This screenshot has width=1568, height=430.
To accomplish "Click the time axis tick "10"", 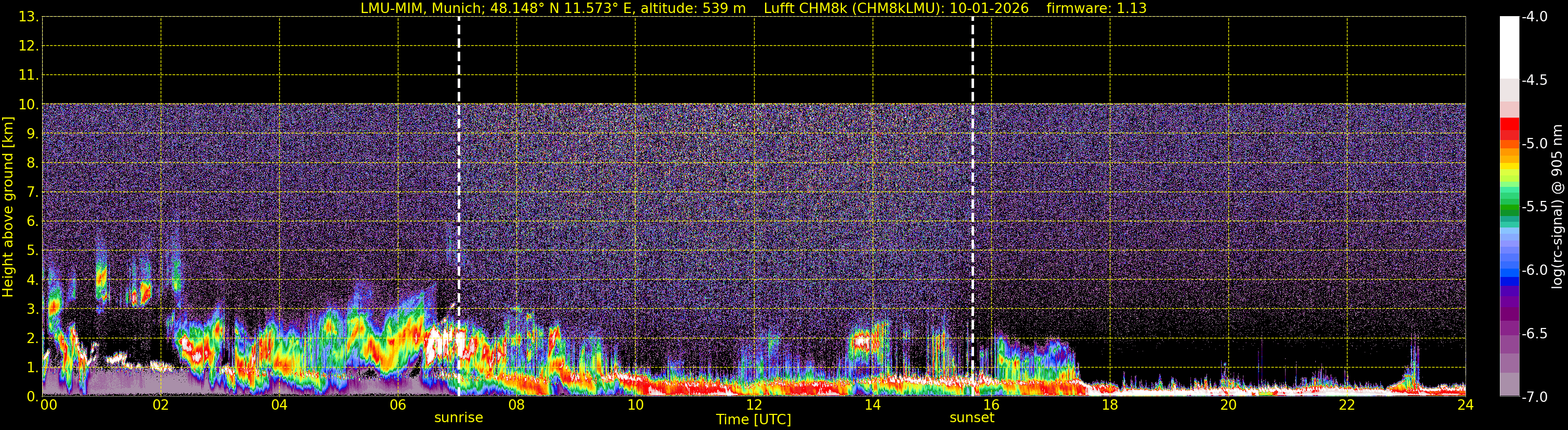I will tap(636, 405).
